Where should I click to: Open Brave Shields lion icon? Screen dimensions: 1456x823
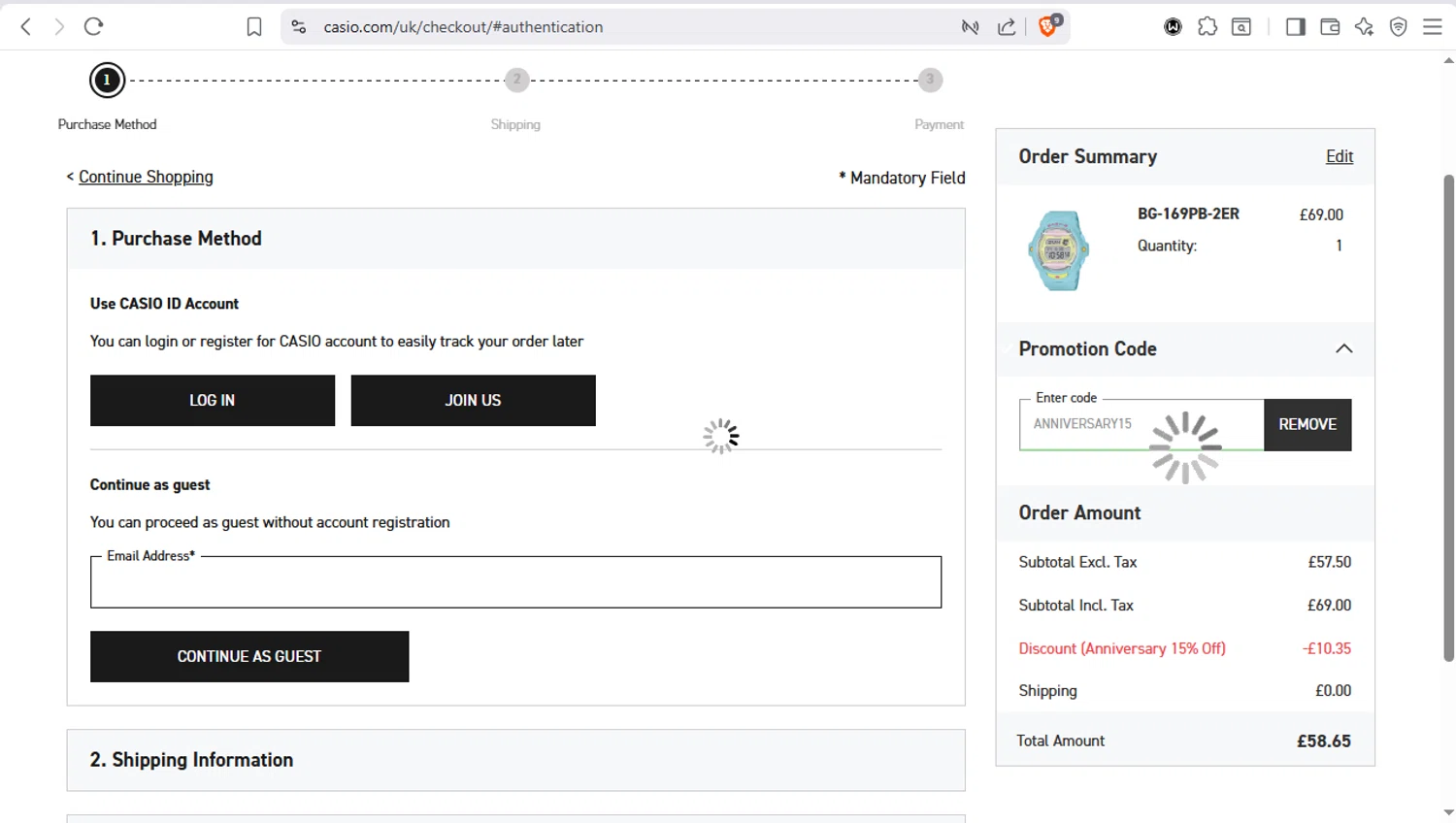pos(1048,25)
